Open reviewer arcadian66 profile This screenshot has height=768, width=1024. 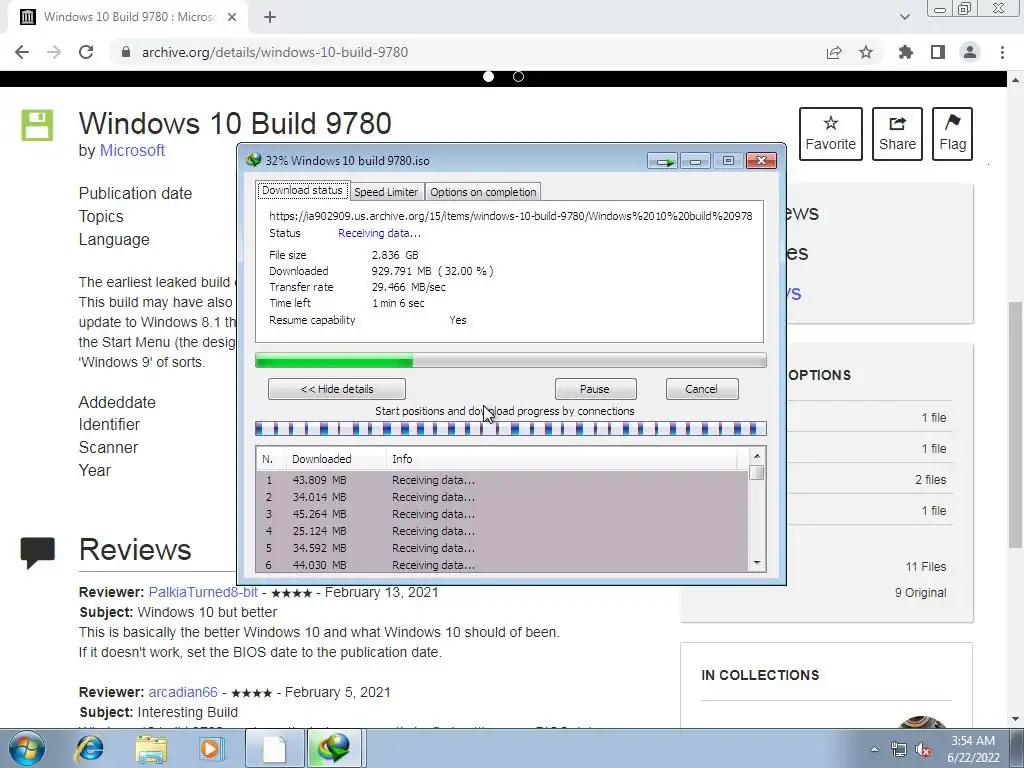[x=183, y=692]
